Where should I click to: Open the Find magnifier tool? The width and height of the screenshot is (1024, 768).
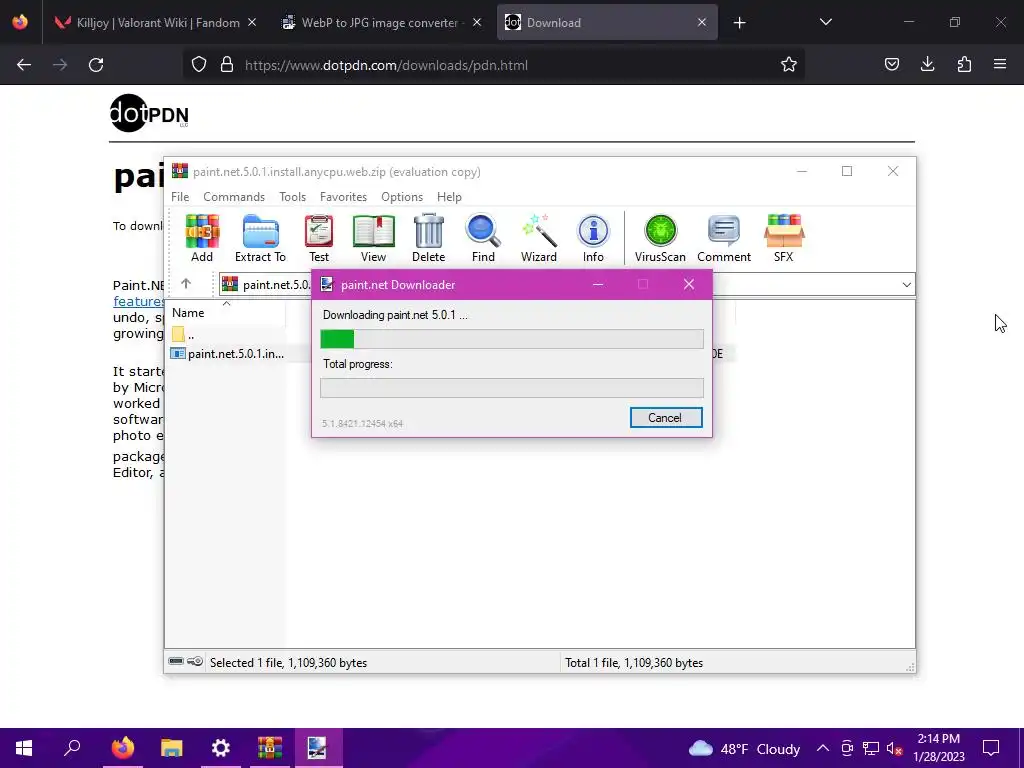pos(483,238)
